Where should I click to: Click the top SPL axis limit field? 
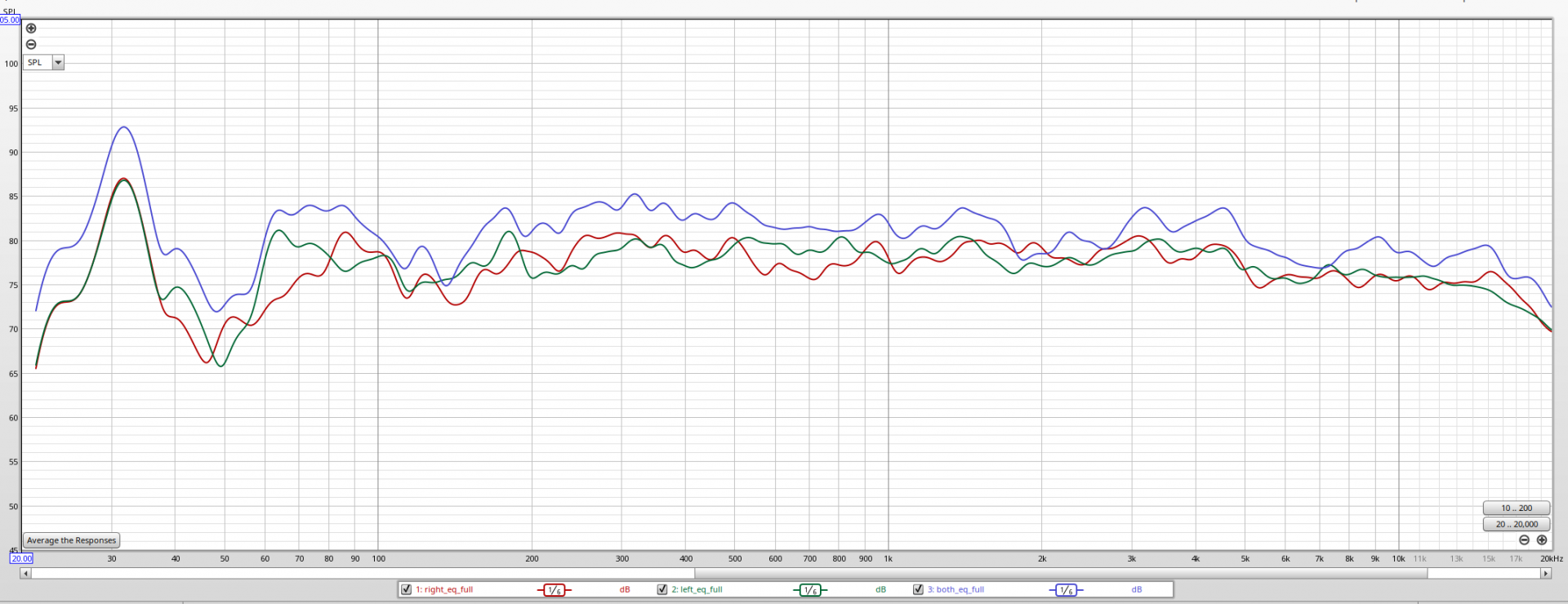point(10,20)
